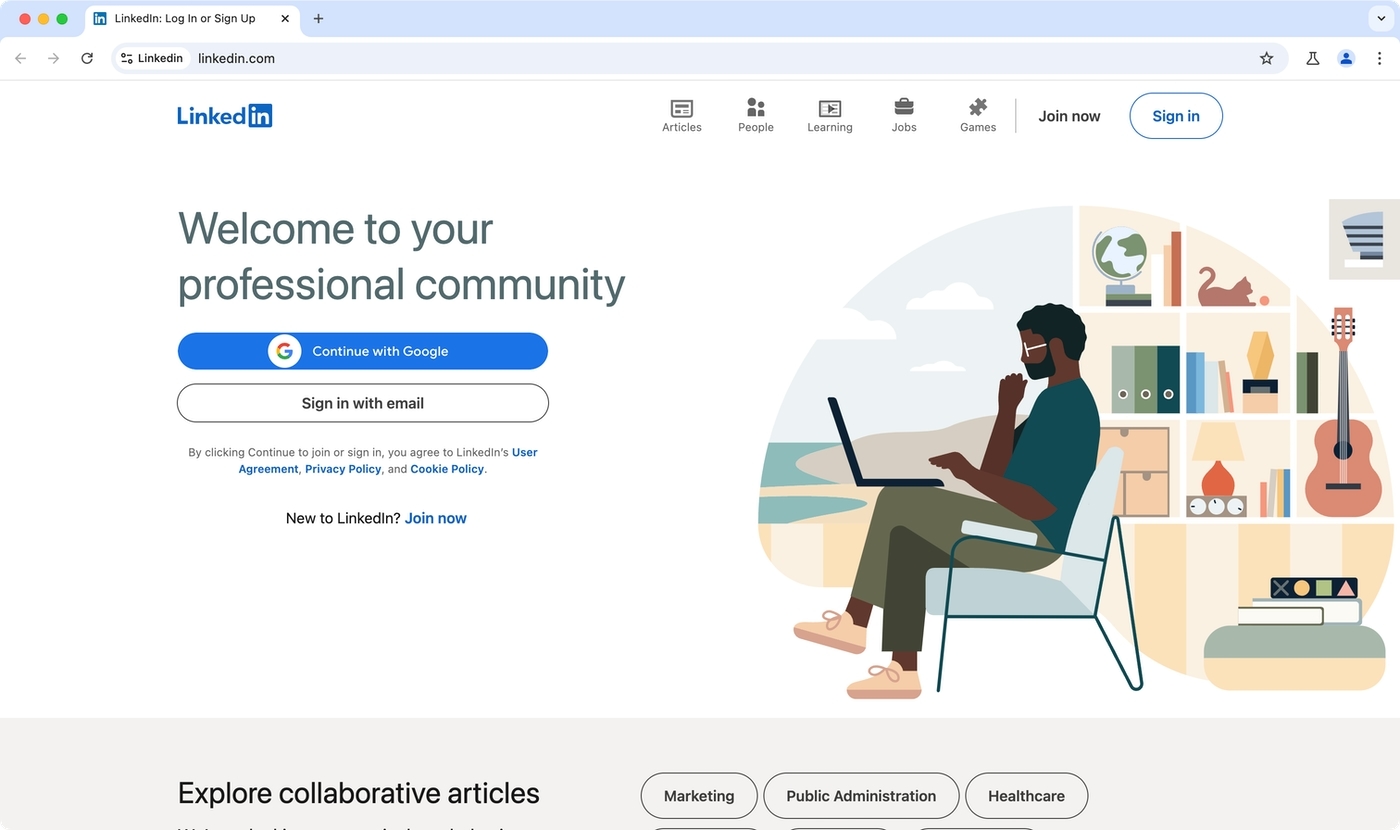Screen dimensions: 1400x830
Task: Select the Public Administration topic pill
Action: 861,796
